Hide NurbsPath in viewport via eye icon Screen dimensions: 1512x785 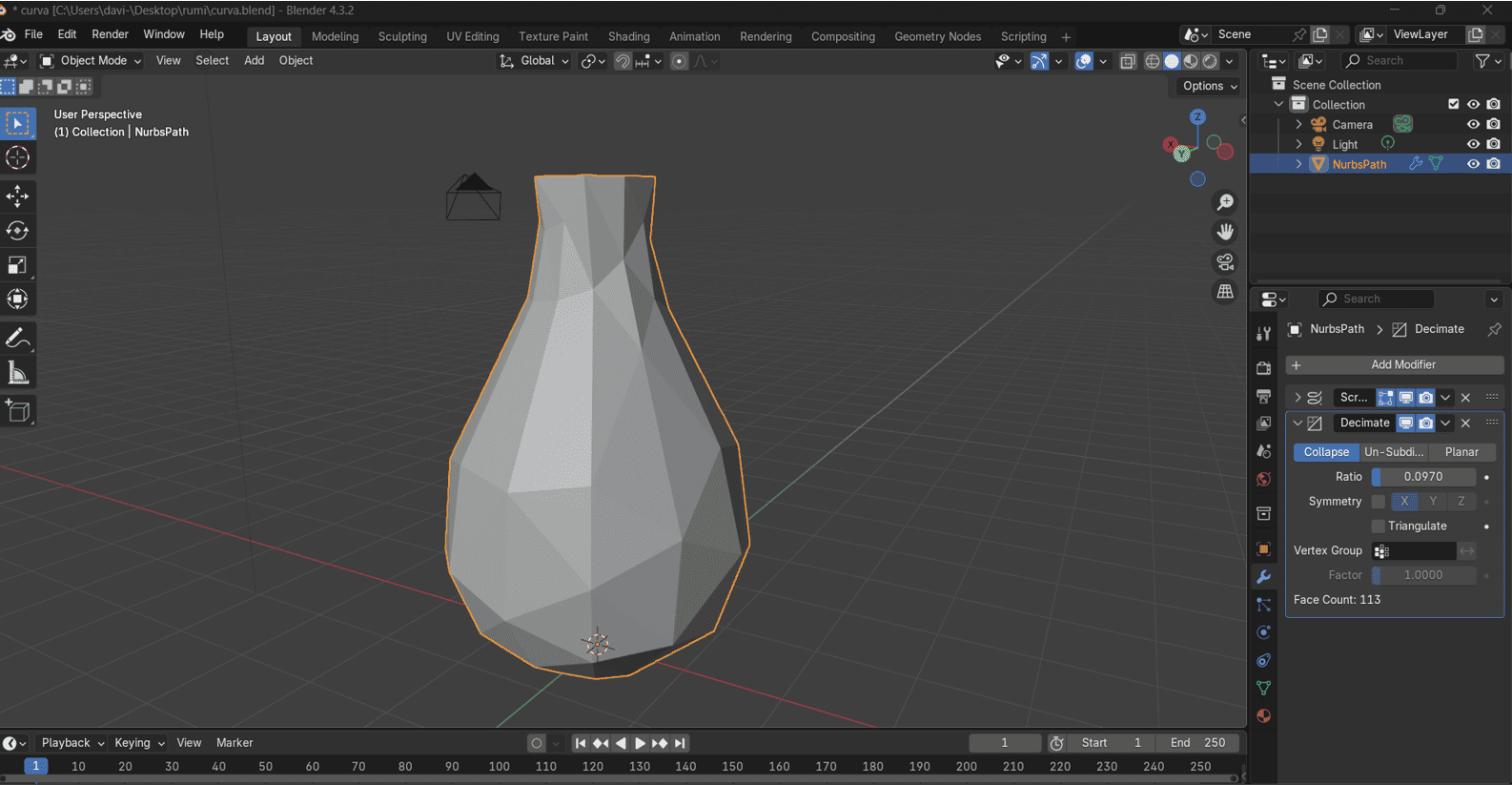pos(1473,164)
